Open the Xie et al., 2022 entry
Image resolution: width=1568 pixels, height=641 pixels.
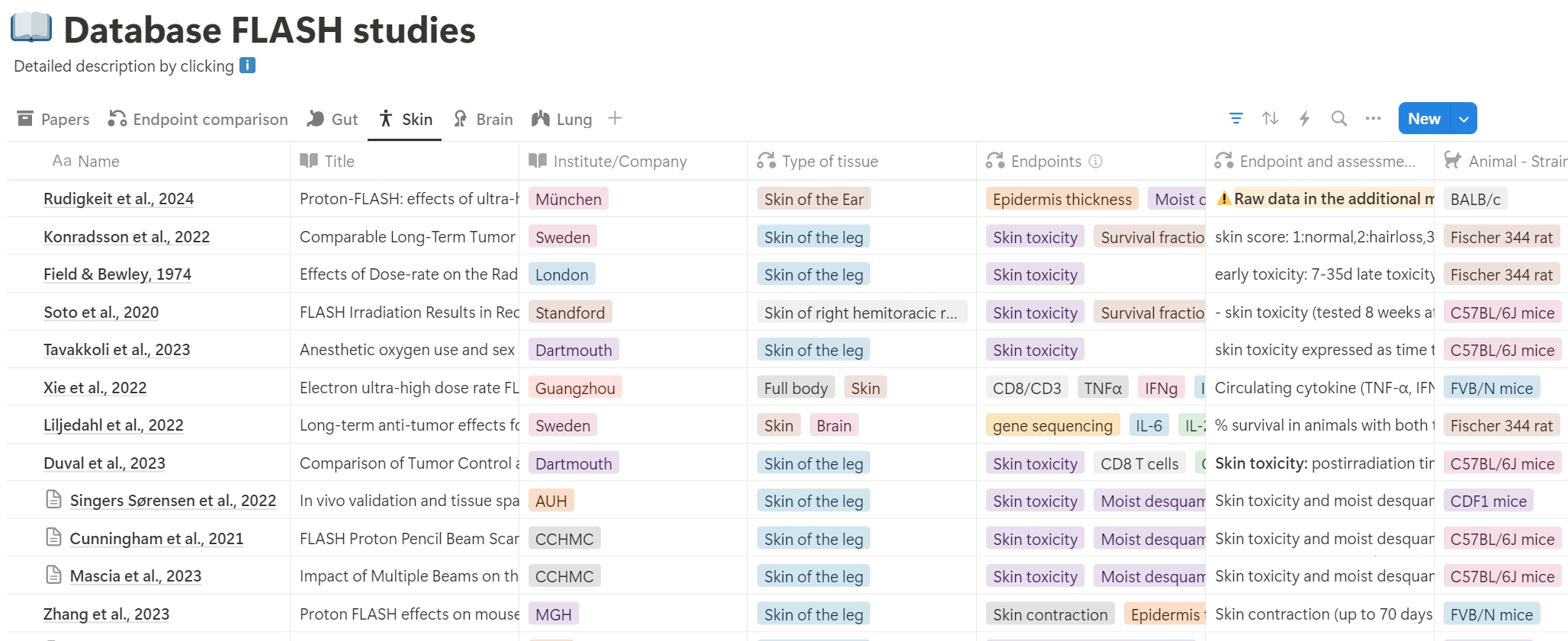point(95,388)
